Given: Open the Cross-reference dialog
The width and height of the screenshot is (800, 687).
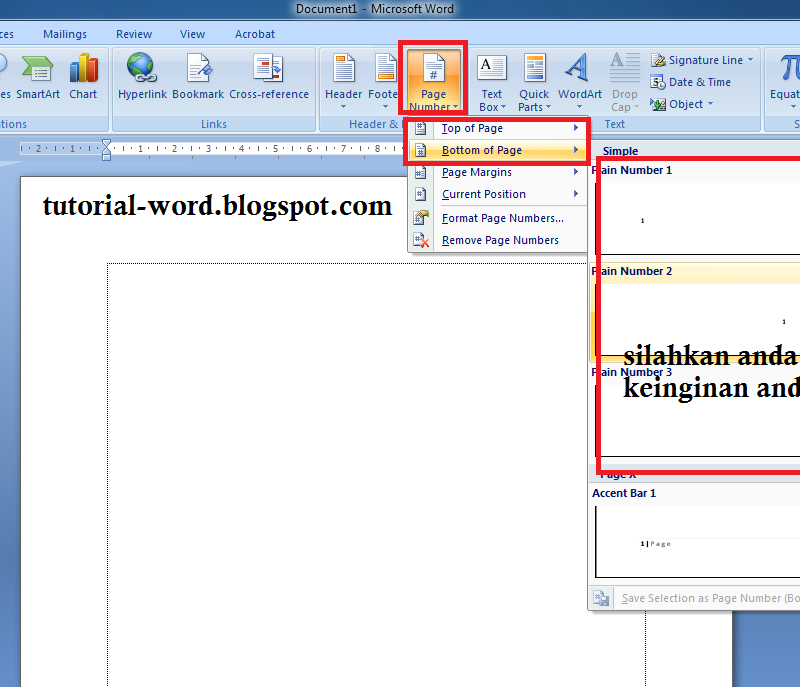Looking at the screenshot, I should point(269,78).
